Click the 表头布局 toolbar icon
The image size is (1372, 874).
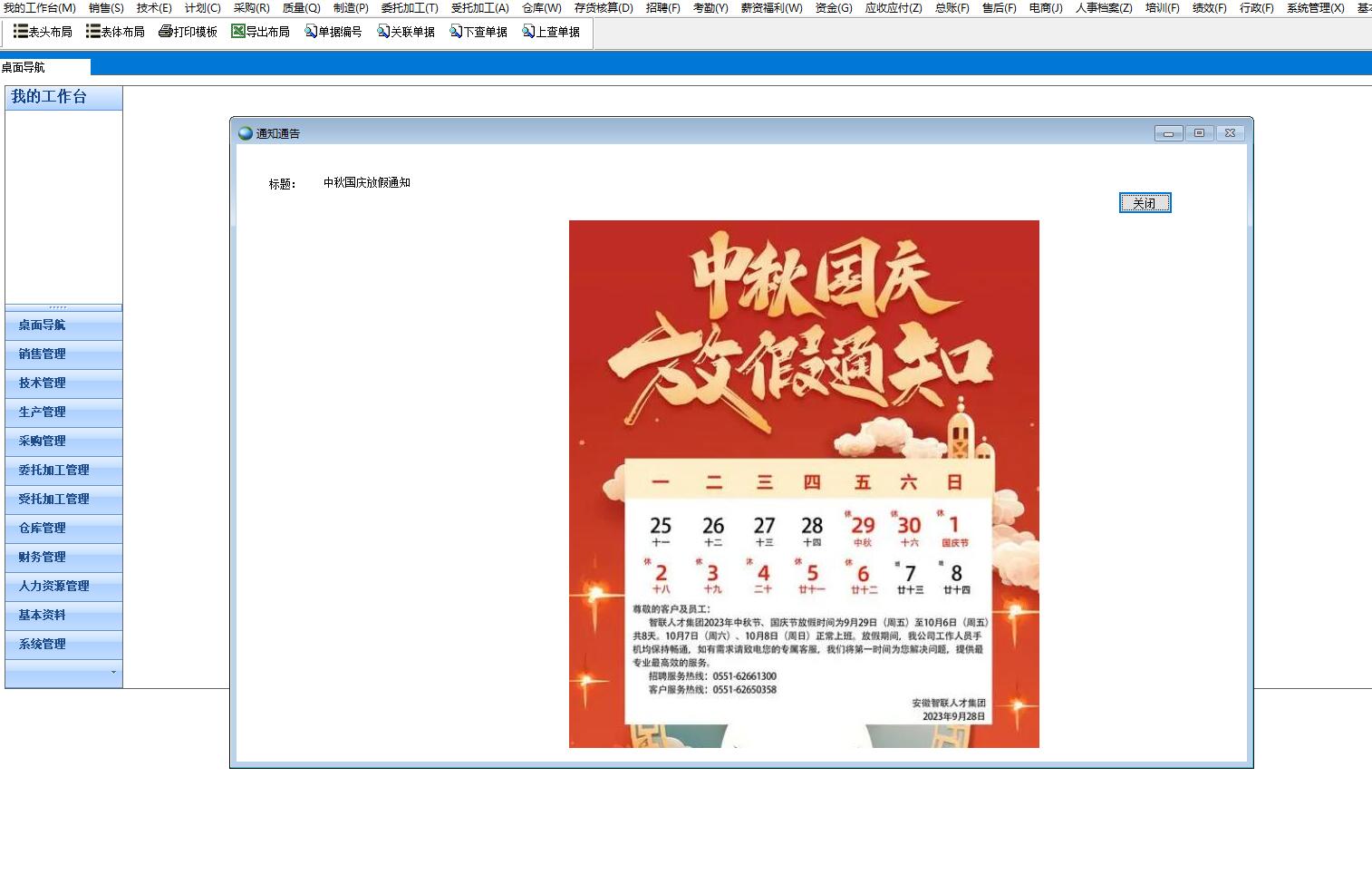pyautogui.click(x=21, y=32)
